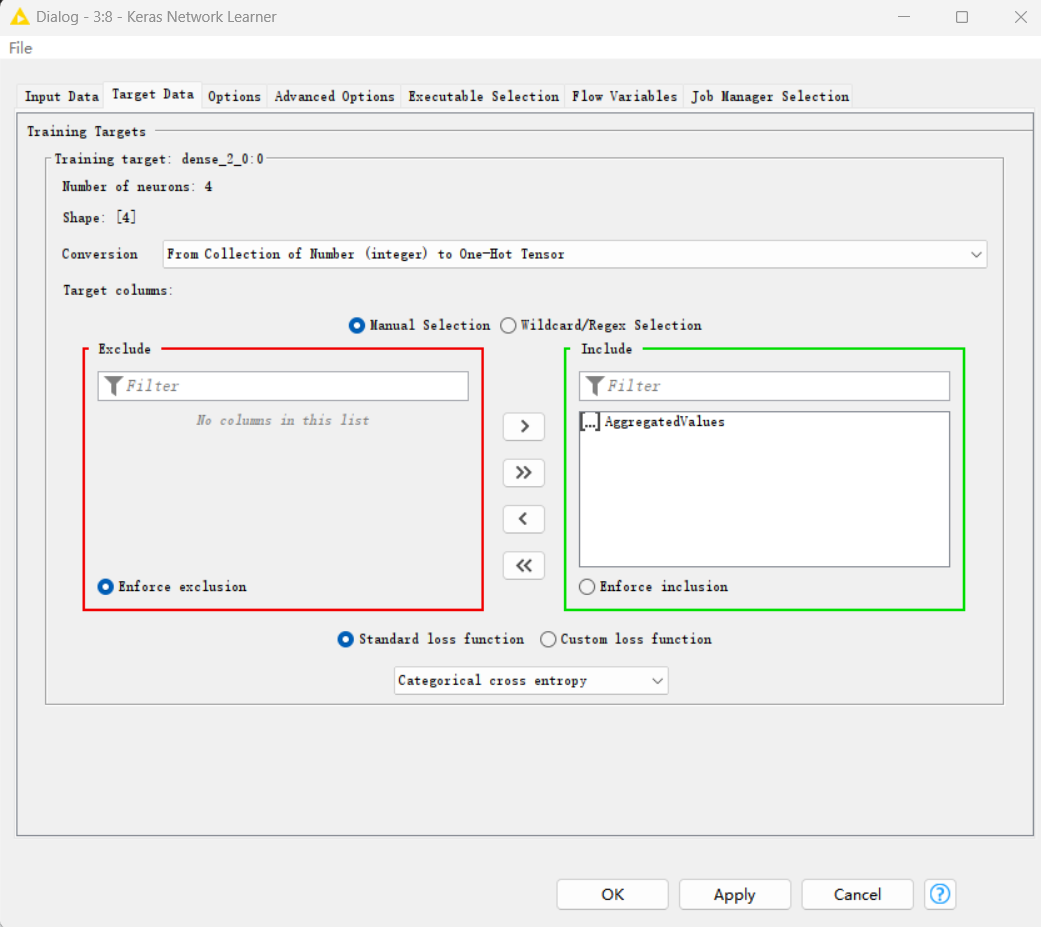The image size is (1041, 927).
Task: Enable the Enforce inclusion option
Action: pos(587,587)
